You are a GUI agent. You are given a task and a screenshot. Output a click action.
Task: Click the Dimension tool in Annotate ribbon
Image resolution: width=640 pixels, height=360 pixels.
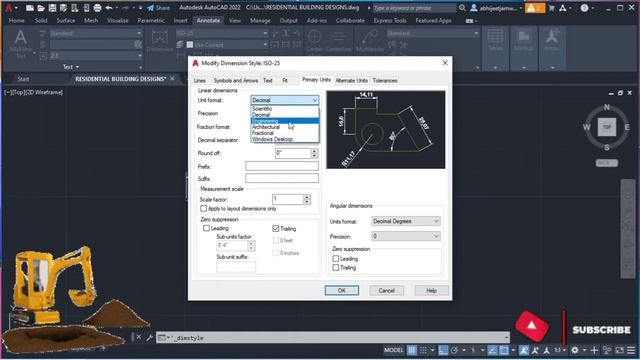pyautogui.click(x=160, y=41)
